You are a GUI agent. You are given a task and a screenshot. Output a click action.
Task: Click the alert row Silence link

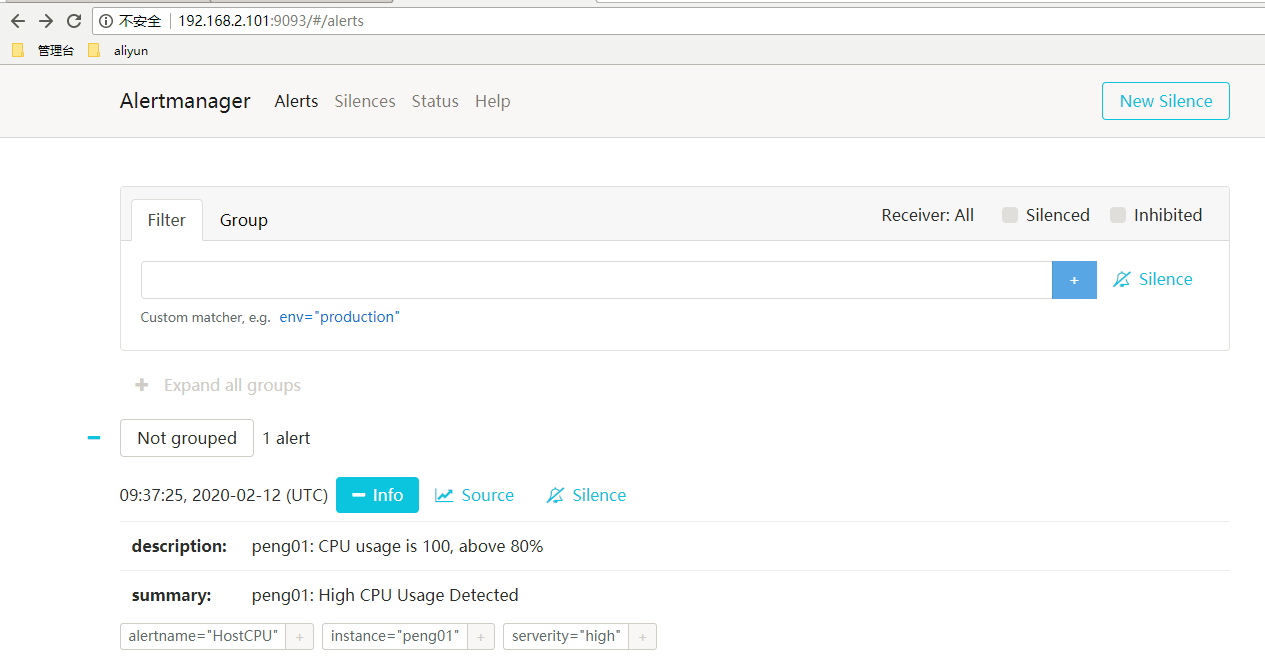click(586, 495)
